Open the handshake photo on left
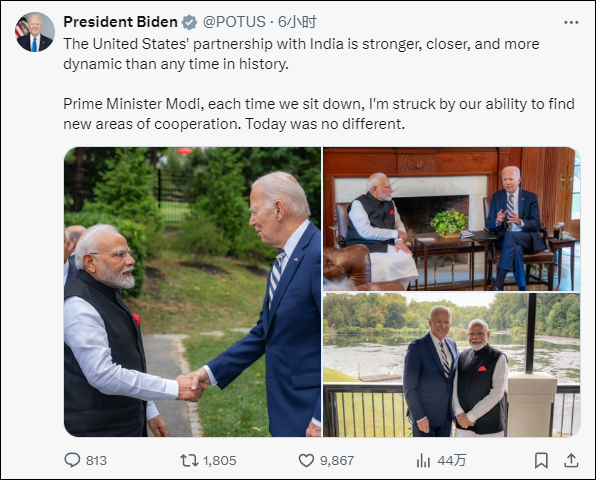The height and width of the screenshot is (480, 596). (192, 291)
